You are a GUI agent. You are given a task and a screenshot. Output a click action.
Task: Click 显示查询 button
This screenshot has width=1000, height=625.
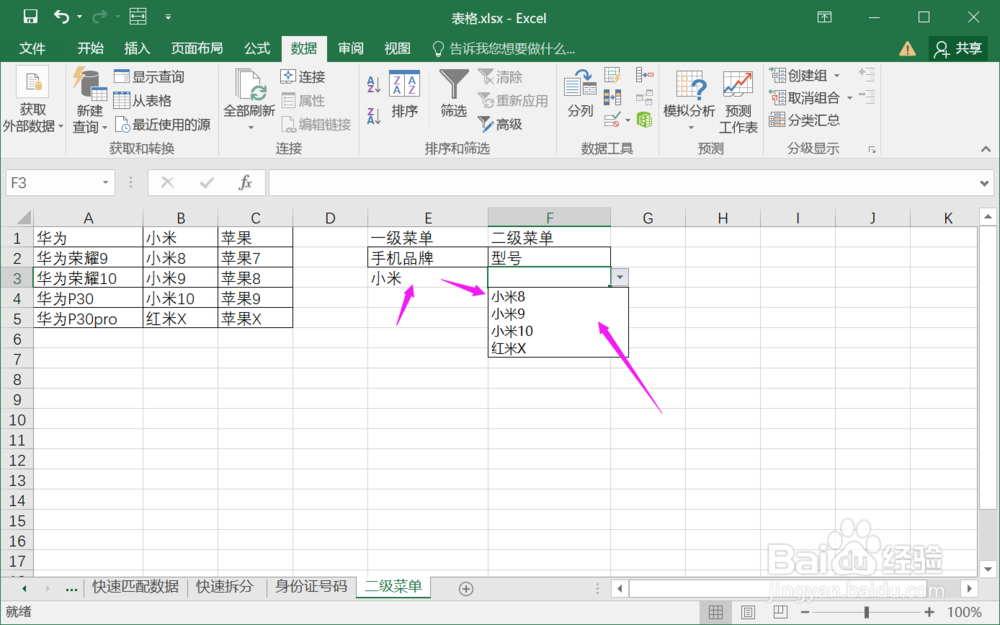(149, 77)
